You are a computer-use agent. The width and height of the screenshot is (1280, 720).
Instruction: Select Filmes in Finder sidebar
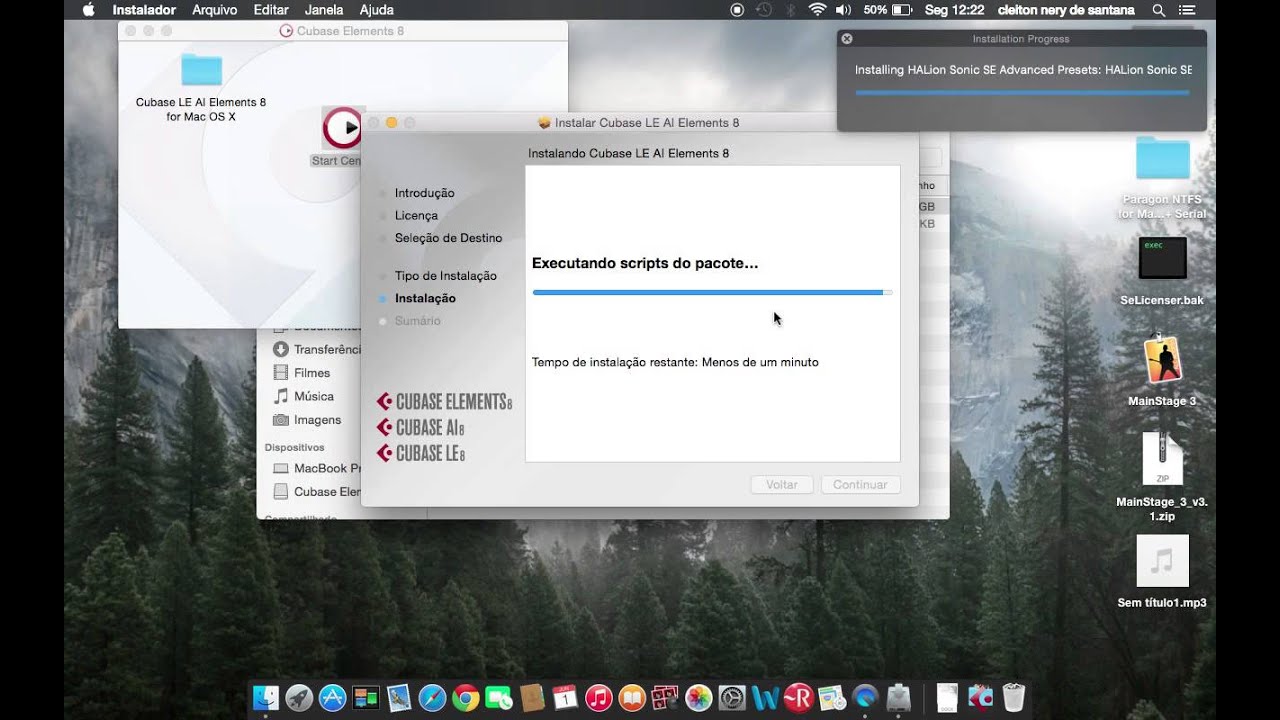302,373
